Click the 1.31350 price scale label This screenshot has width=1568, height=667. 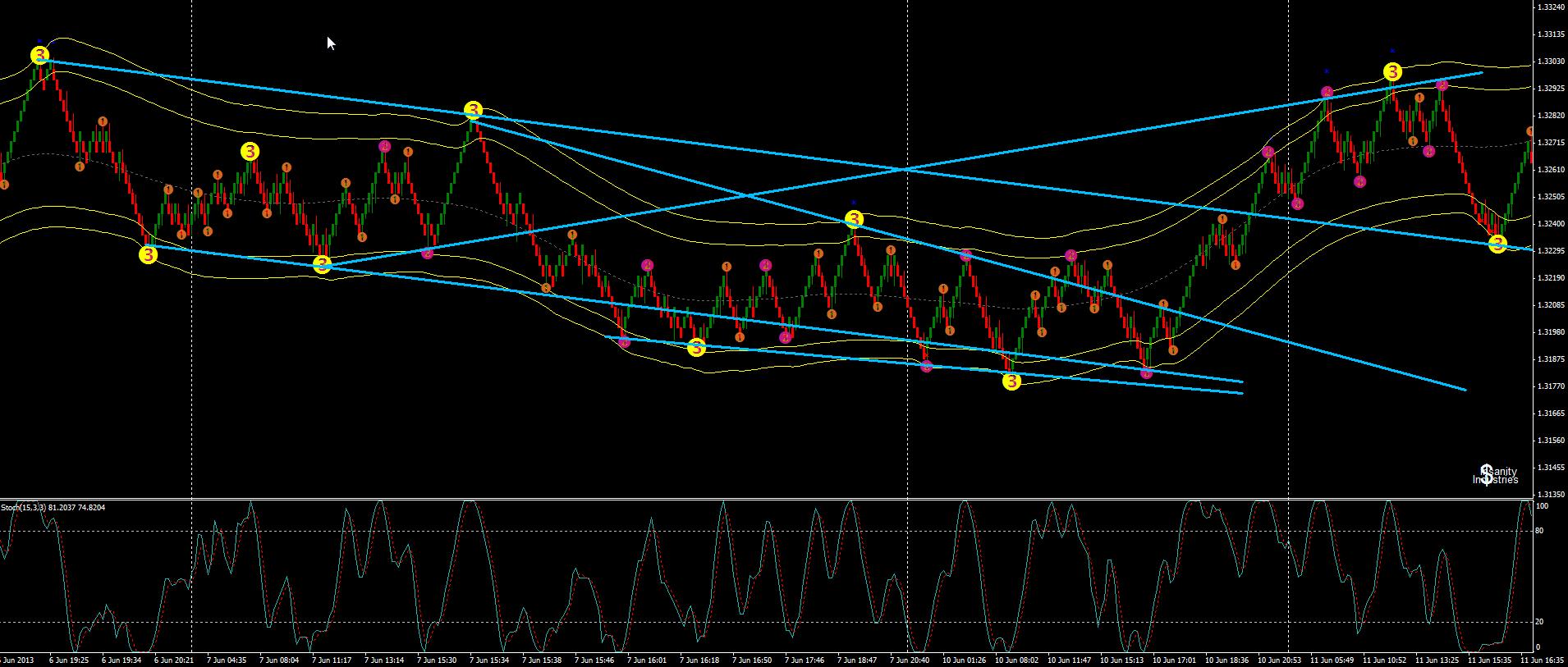(1550, 495)
